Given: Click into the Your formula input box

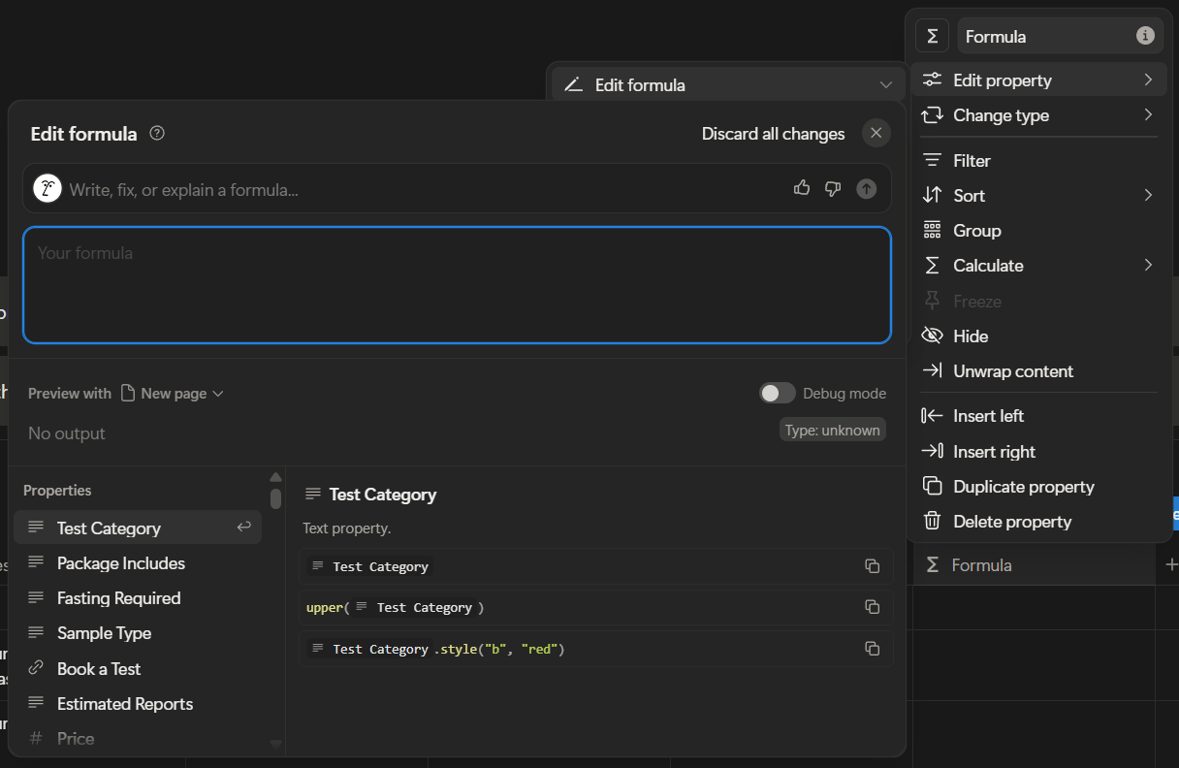Looking at the screenshot, I should (457, 285).
